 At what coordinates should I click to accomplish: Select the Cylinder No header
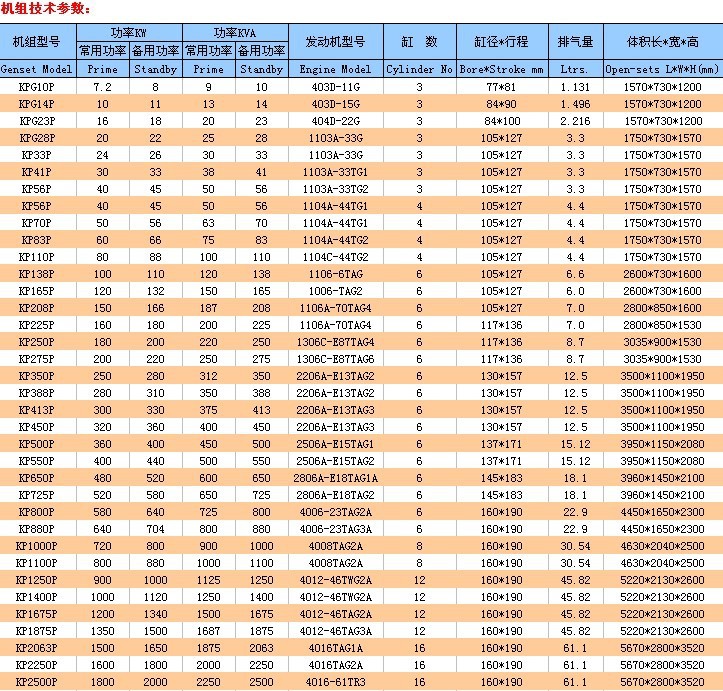420,69
